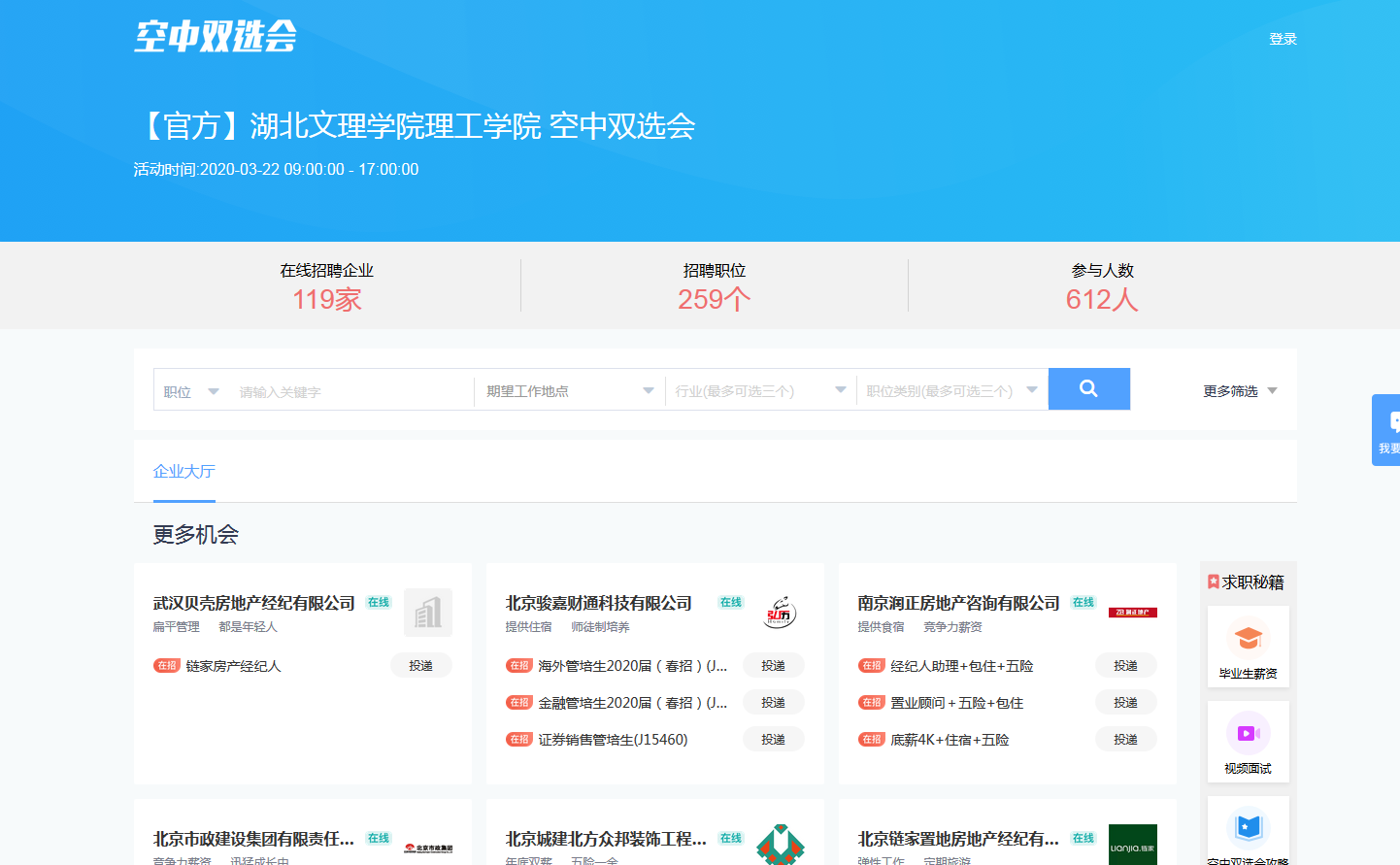1400x865 pixels.
Task: Expand the 职位 search type dropdown
Action: click(x=191, y=392)
